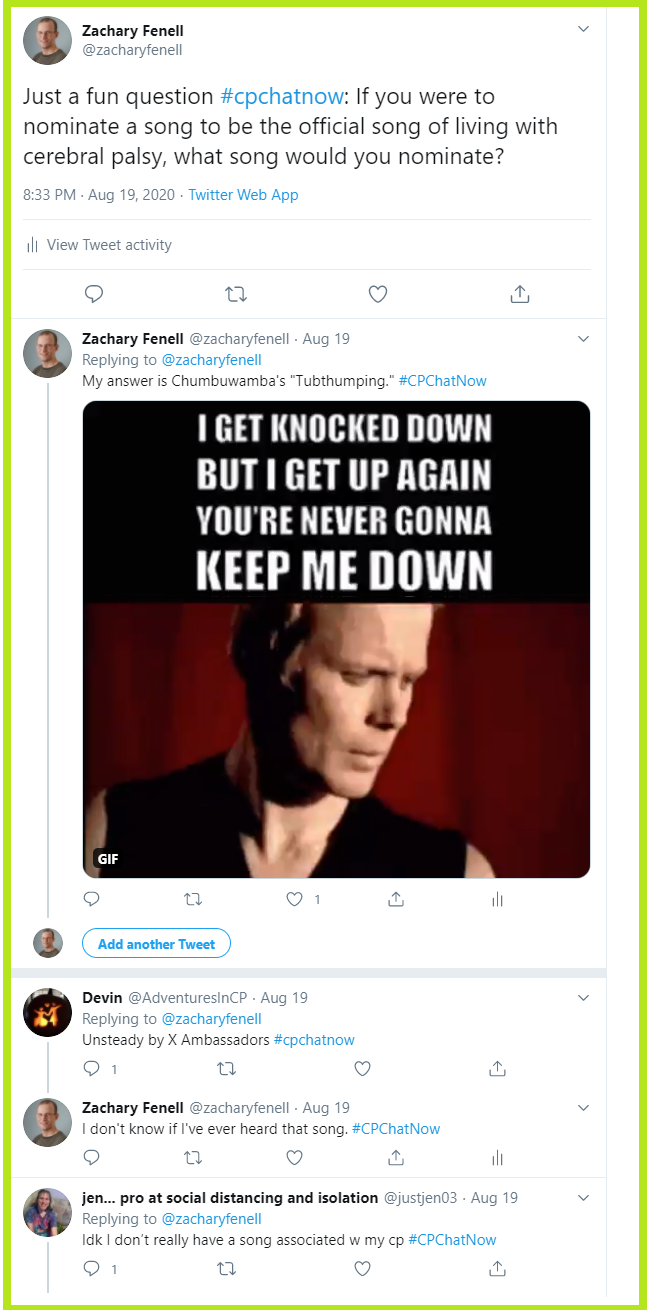Screen dimensions: 650x1310
Task: Retweet Devin's X Ambassadors tweet
Action: (x=227, y=1068)
